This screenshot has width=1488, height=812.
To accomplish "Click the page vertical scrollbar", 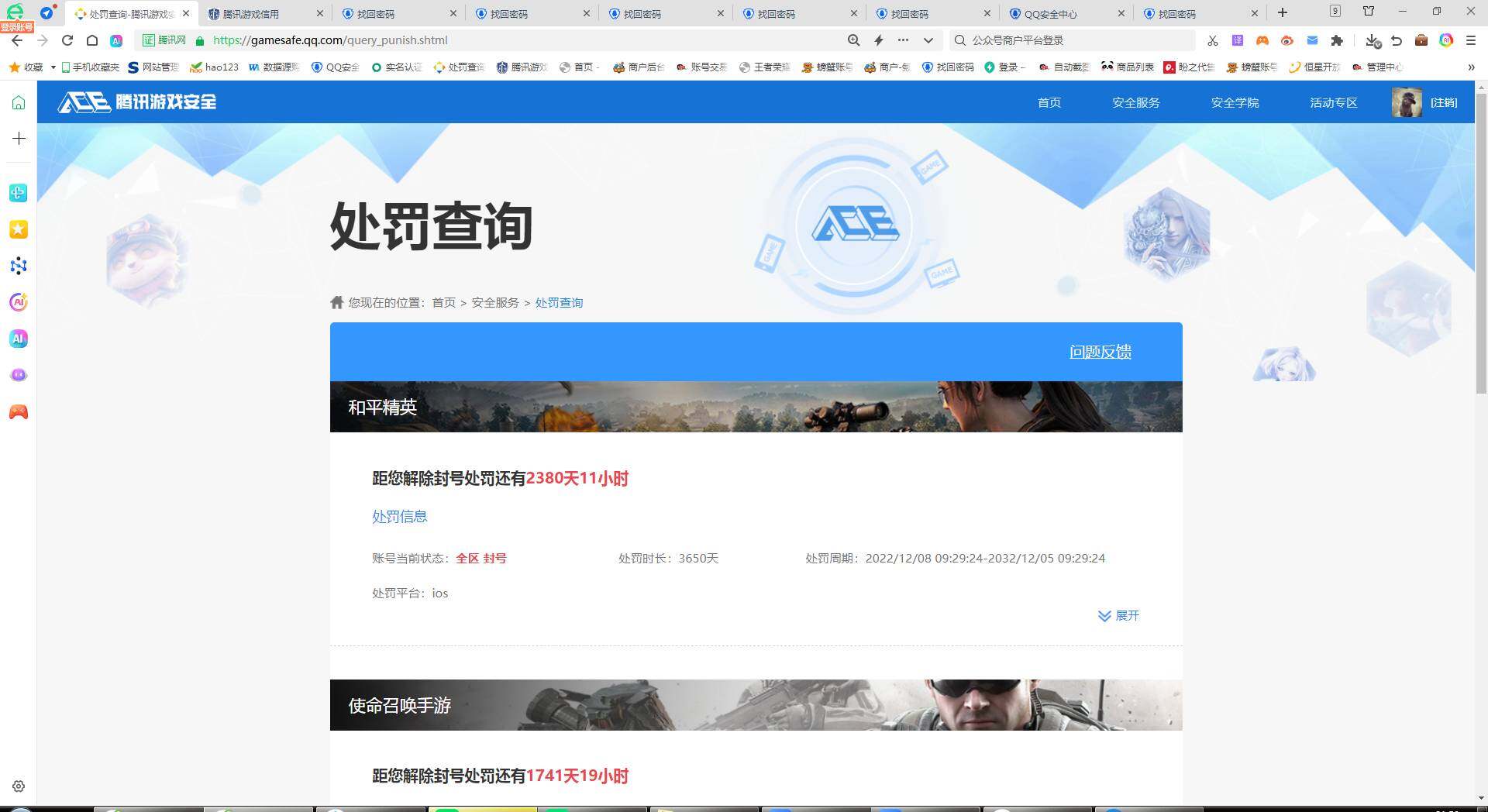I will pos(1481,244).
